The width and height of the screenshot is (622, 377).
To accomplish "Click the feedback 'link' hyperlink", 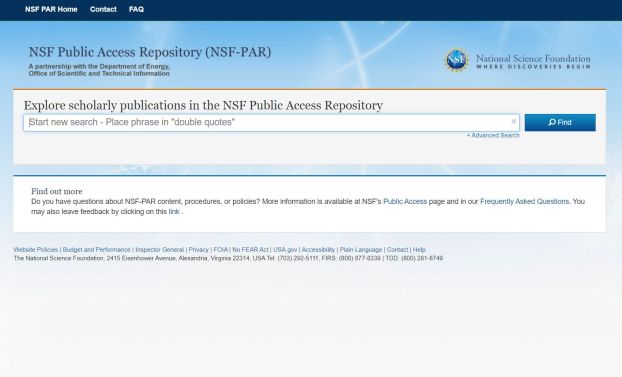I will pyautogui.click(x=174, y=212).
